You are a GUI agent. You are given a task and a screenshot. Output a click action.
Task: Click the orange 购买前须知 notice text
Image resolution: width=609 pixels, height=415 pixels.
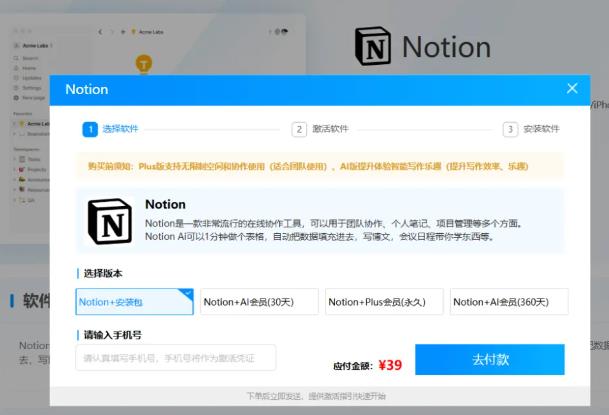coord(308,167)
